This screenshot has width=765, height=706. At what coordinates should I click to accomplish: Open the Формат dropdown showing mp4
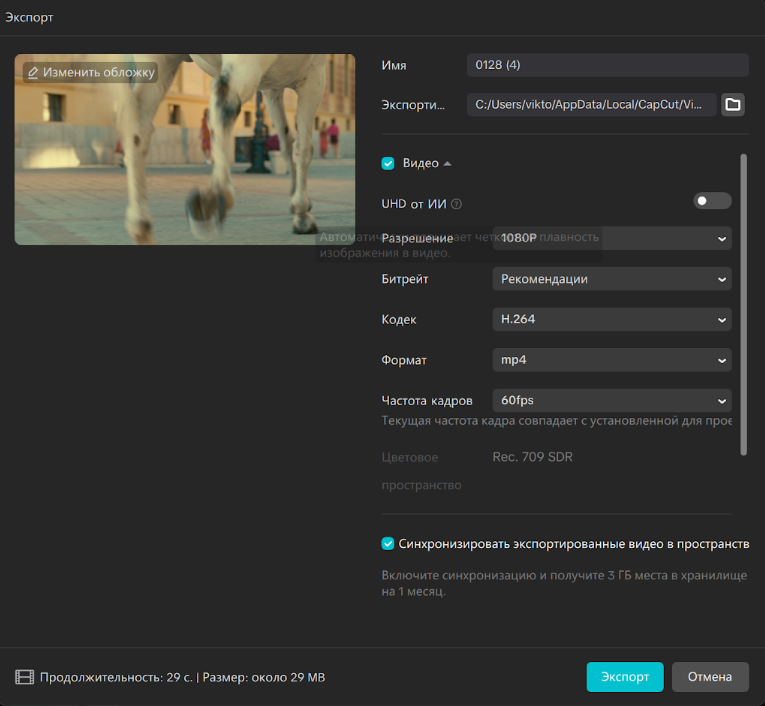point(611,360)
